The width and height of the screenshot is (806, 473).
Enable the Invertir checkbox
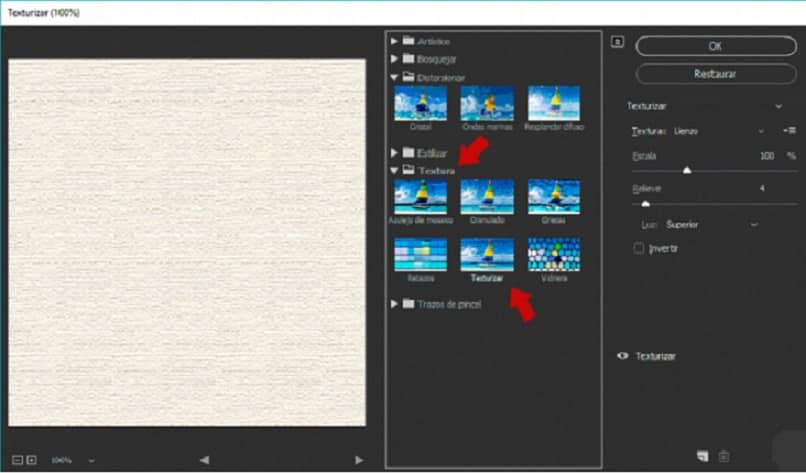[638, 248]
